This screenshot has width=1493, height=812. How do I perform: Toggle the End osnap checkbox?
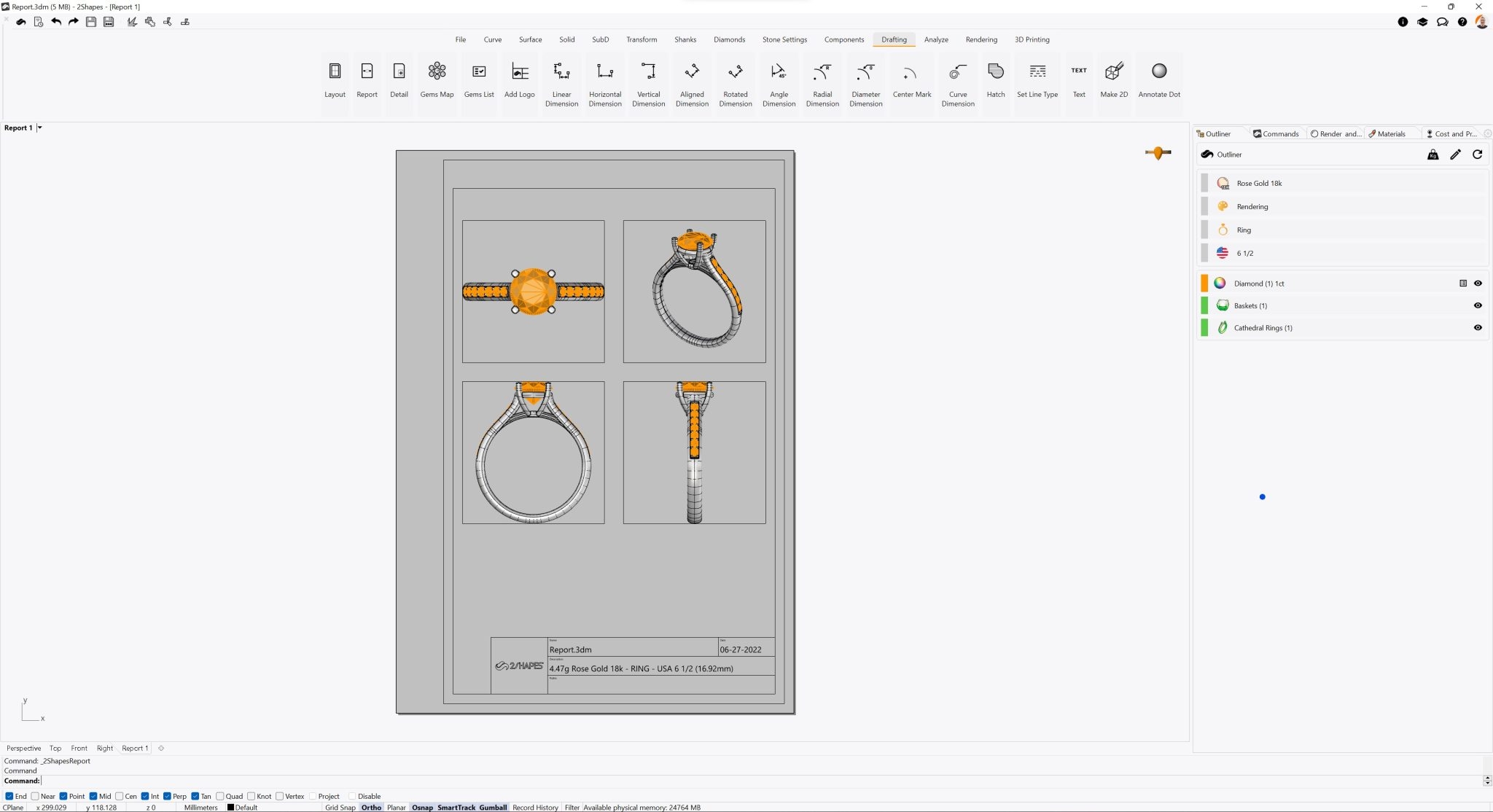tap(9, 796)
